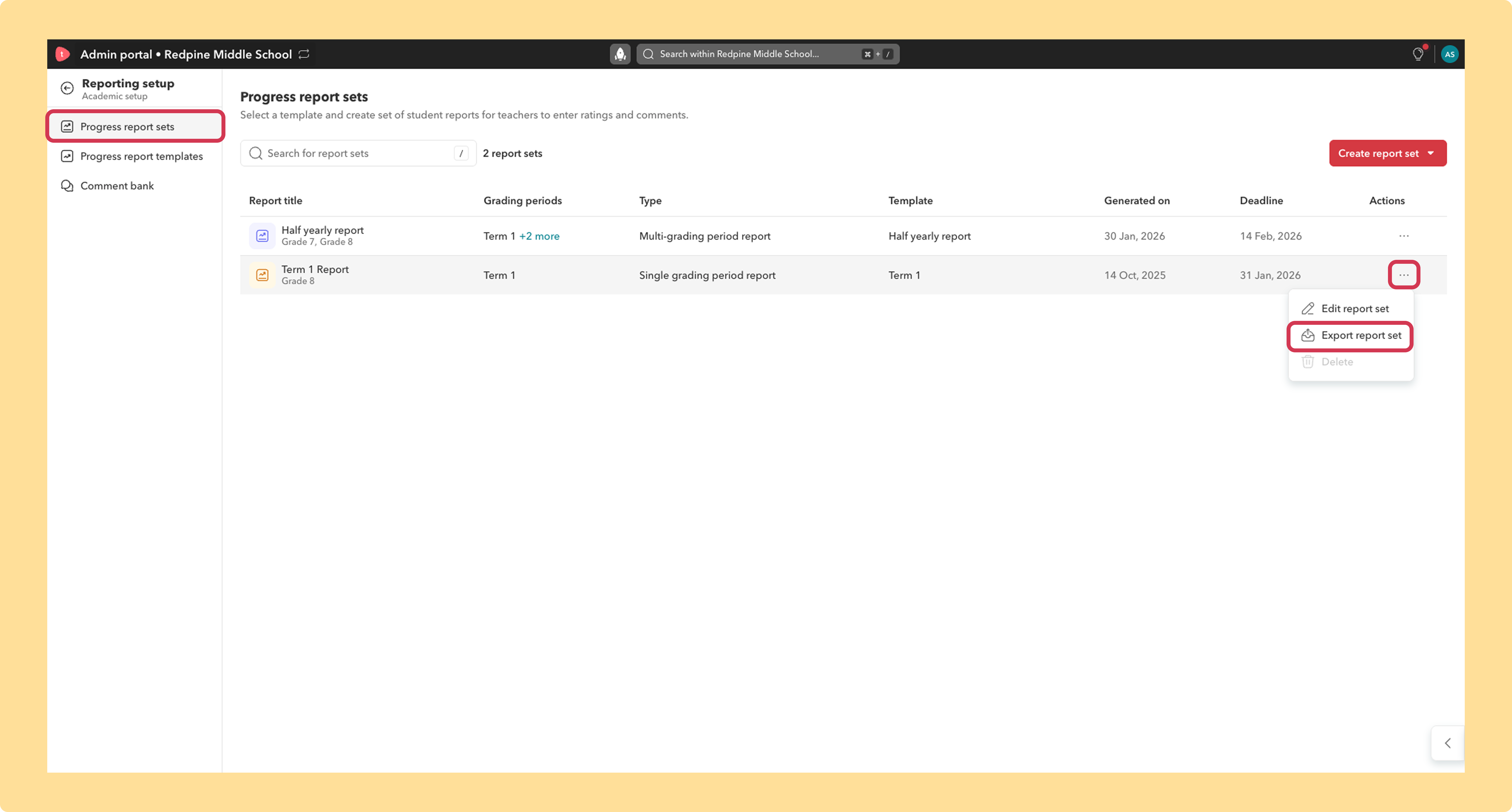Open the lightbulb notifications icon
The height and width of the screenshot is (812, 1512).
pyautogui.click(x=1417, y=54)
